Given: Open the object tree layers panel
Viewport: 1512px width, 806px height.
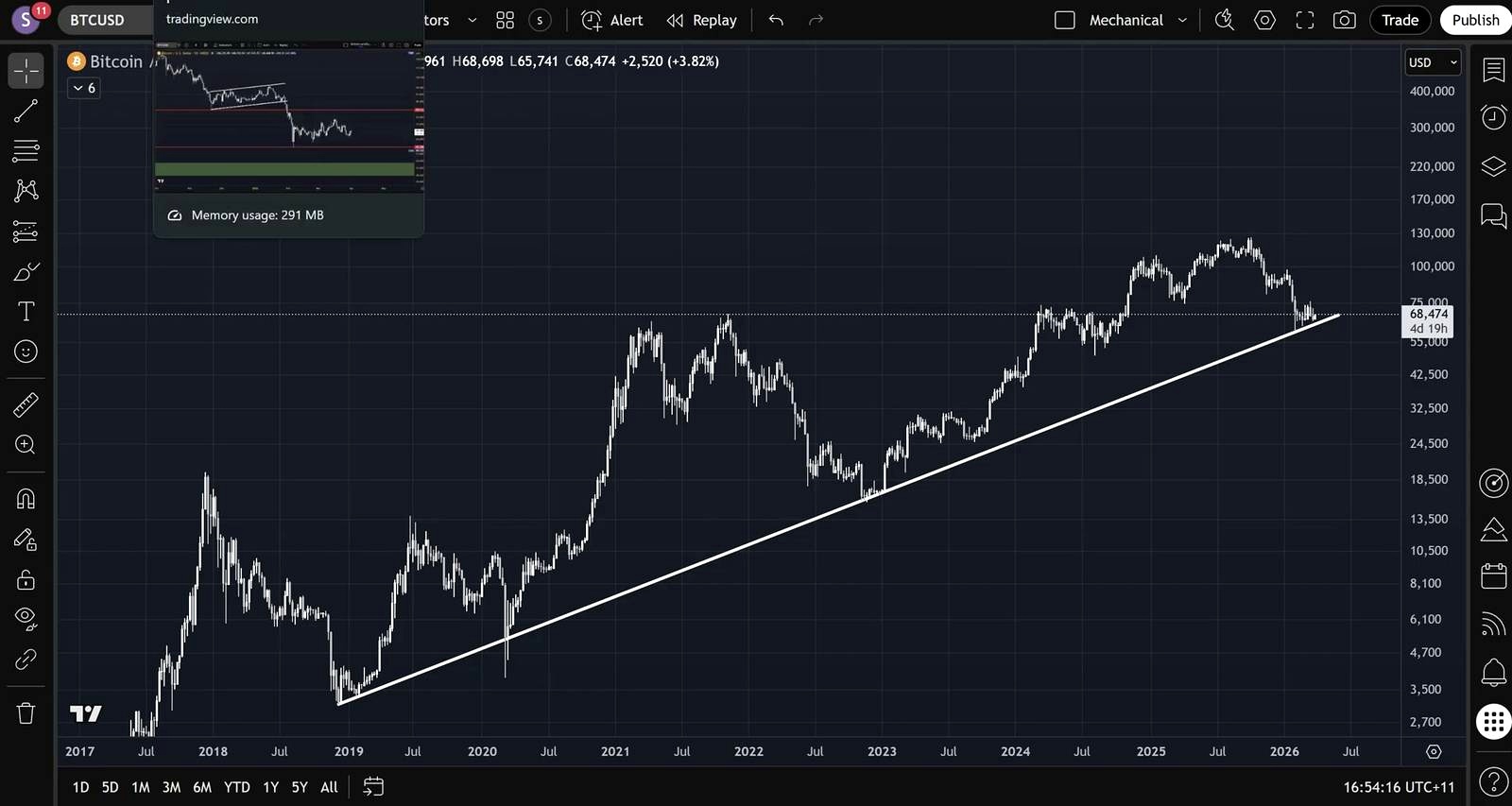Looking at the screenshot, I should click(1493, 167).
